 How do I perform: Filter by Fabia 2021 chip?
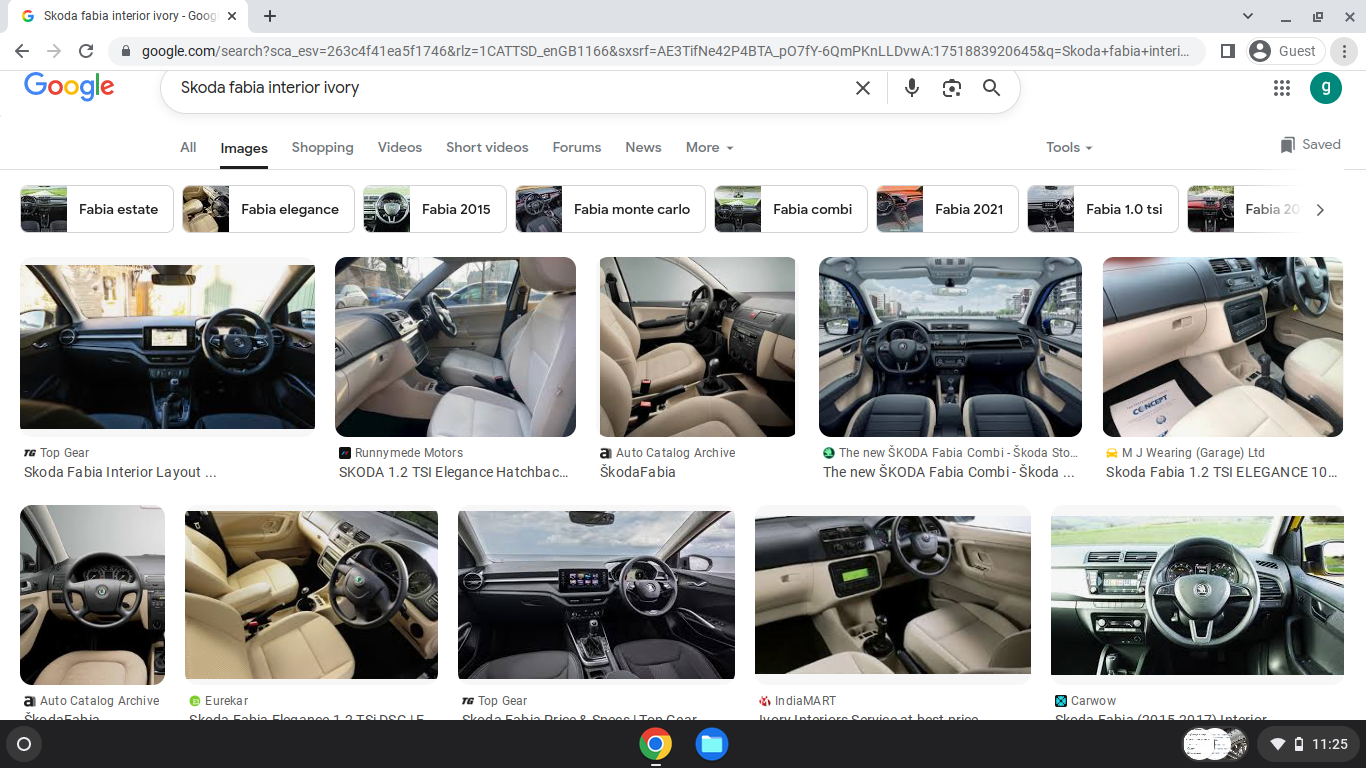(x=947, y=209)
